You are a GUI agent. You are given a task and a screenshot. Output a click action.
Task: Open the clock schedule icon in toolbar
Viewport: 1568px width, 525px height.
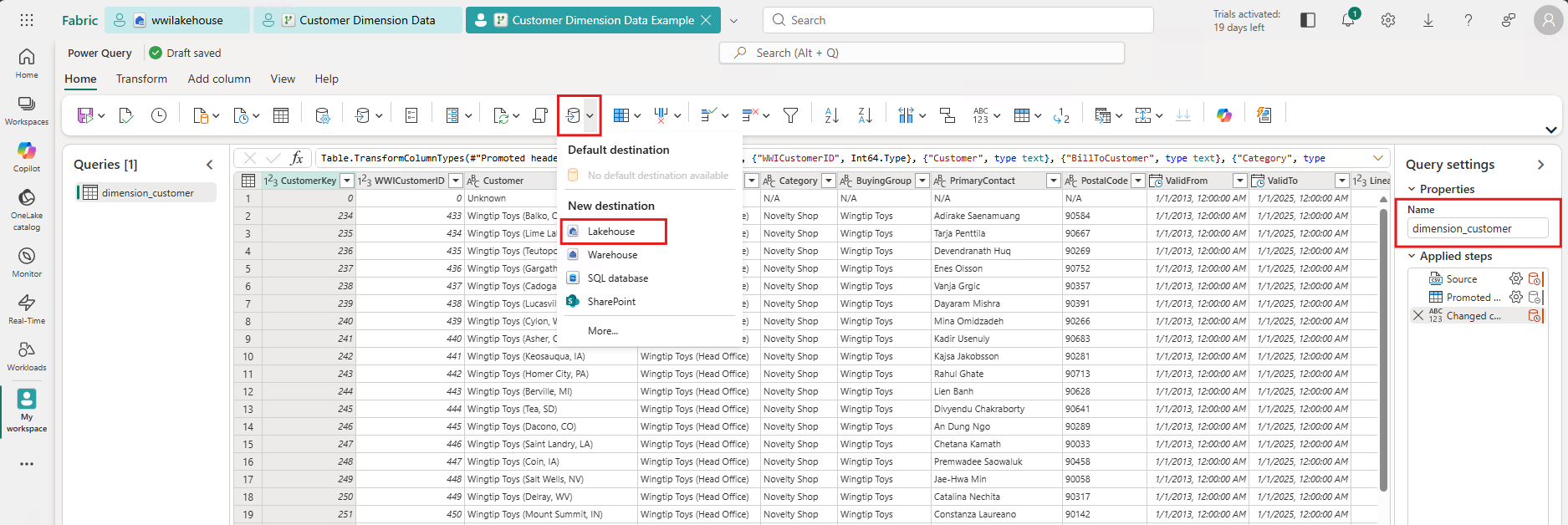point(159,115)
